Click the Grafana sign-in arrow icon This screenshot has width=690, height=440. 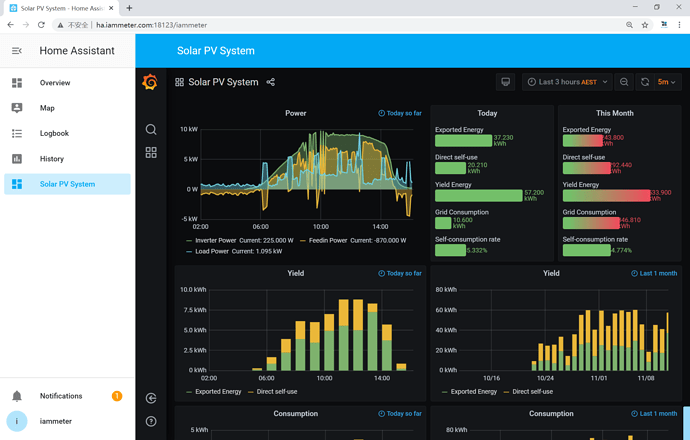151,398
